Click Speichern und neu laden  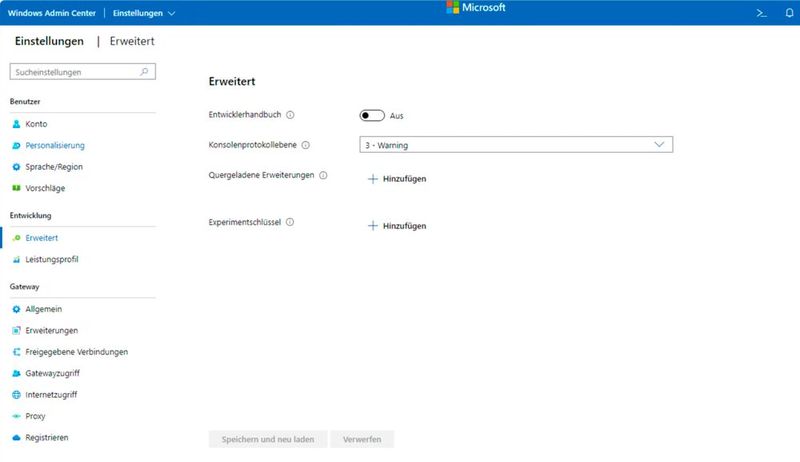coord(268,439)
